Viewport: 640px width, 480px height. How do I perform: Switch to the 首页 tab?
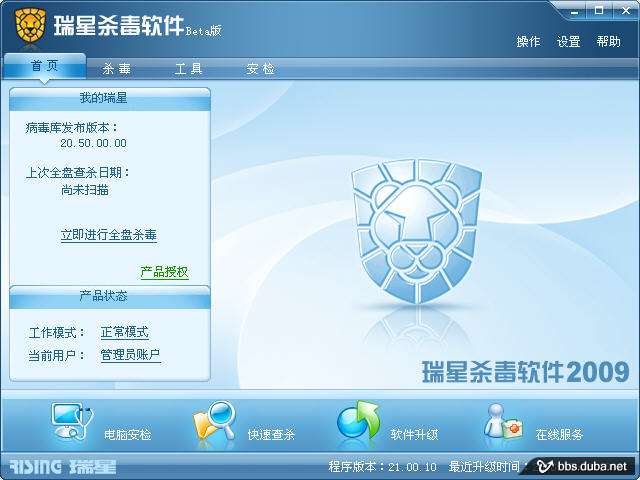44,65
